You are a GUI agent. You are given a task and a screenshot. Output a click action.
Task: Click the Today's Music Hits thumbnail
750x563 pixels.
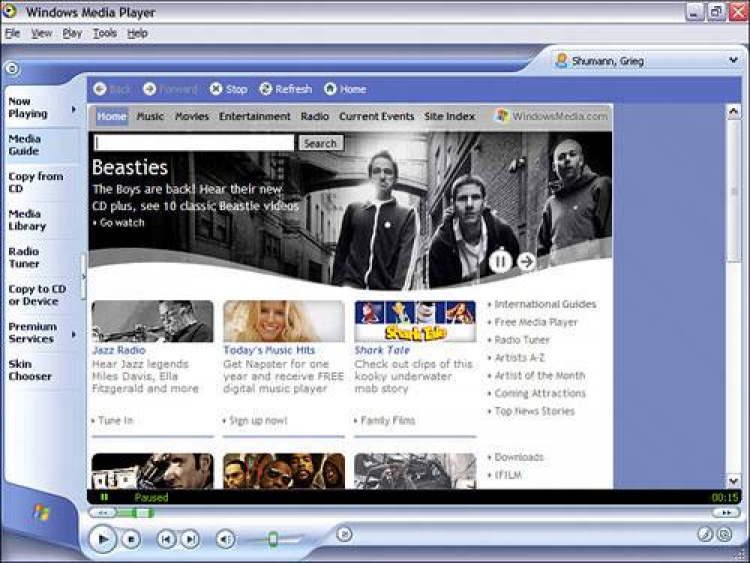[284, 321]
